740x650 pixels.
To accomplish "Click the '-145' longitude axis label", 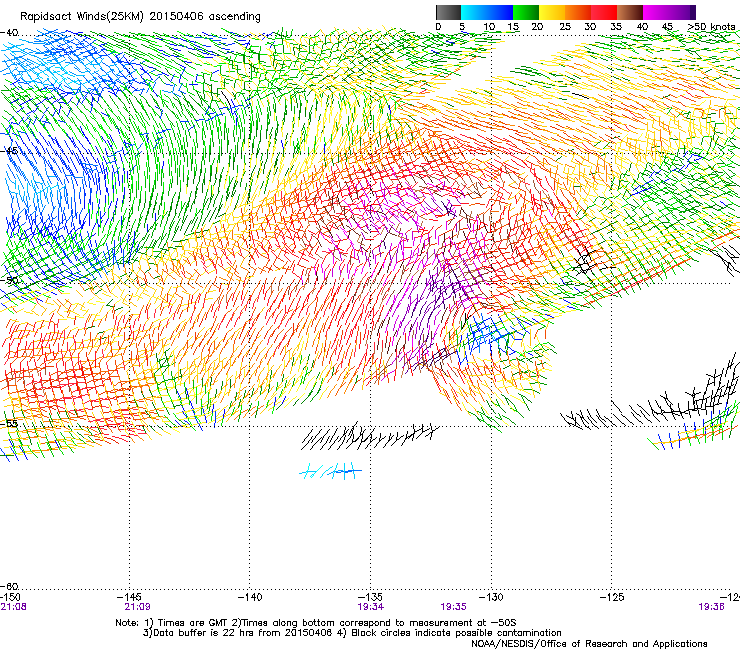I will [x=129, y=597].
